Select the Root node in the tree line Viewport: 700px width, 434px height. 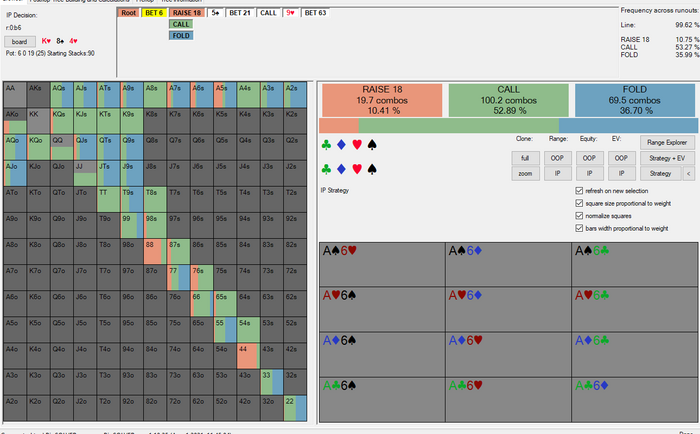pos(129,13)
